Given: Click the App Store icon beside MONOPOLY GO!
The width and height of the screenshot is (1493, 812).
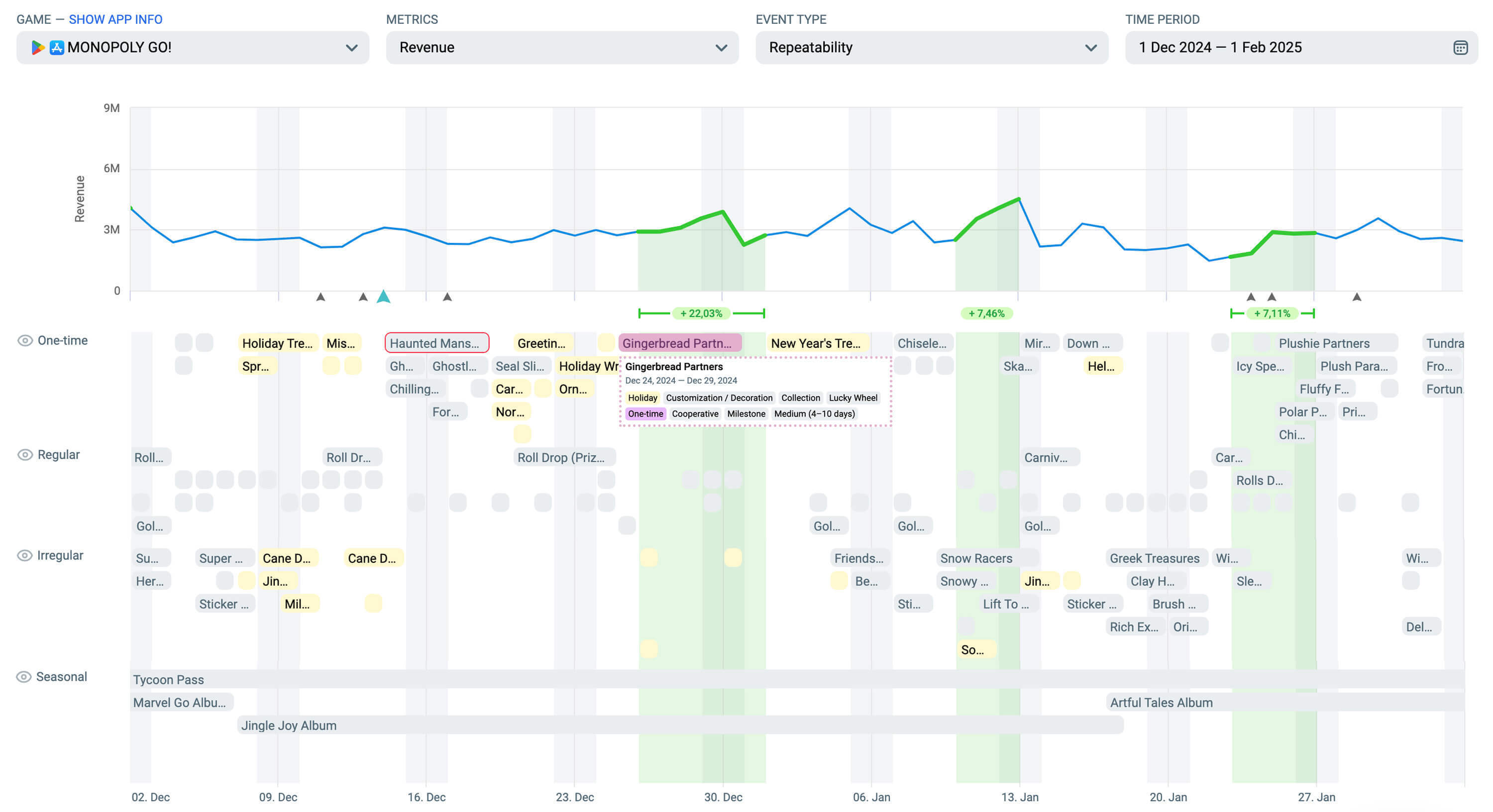Looking at the screenshot, I should (x=56, y=48).
